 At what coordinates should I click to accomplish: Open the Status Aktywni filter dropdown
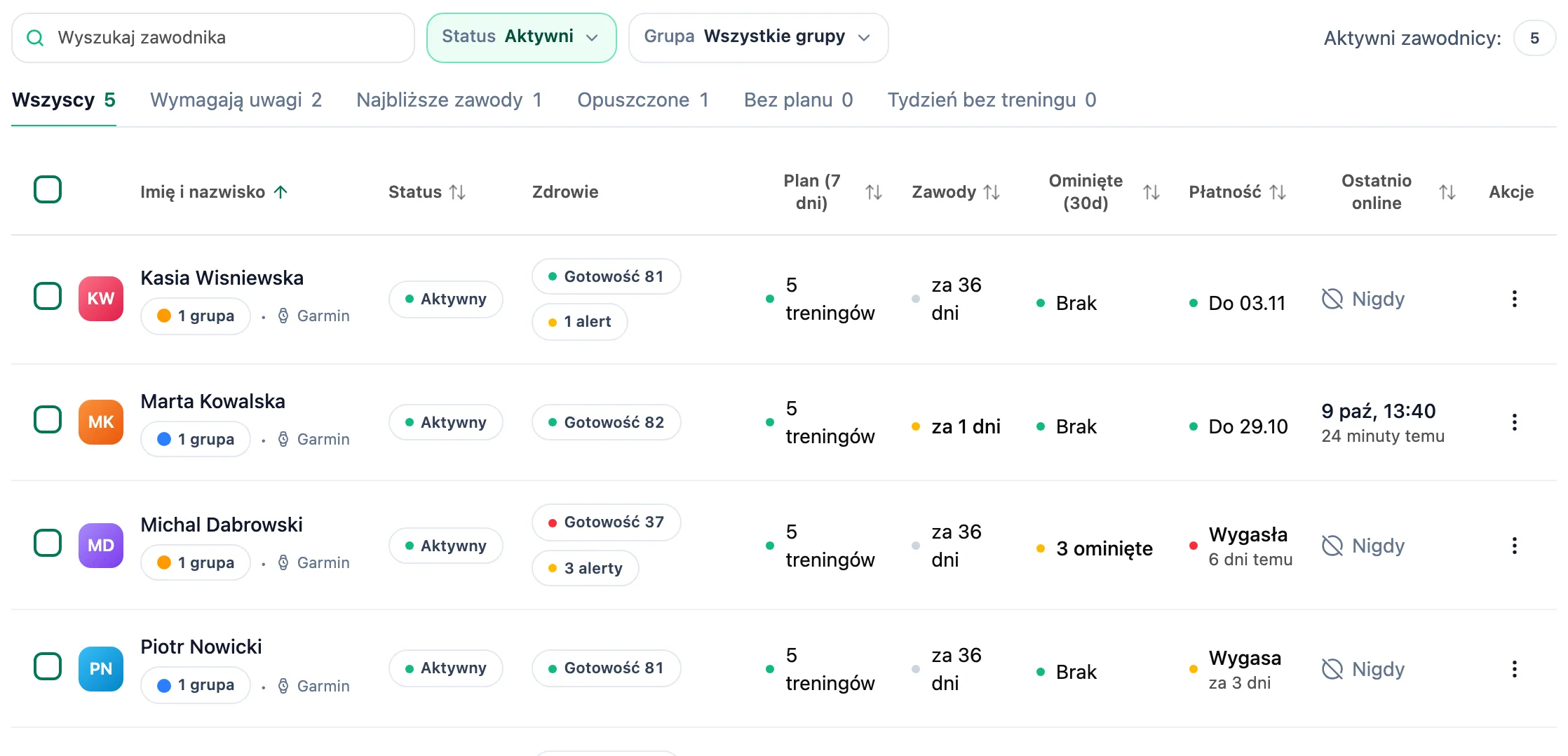tap(521, 38)
